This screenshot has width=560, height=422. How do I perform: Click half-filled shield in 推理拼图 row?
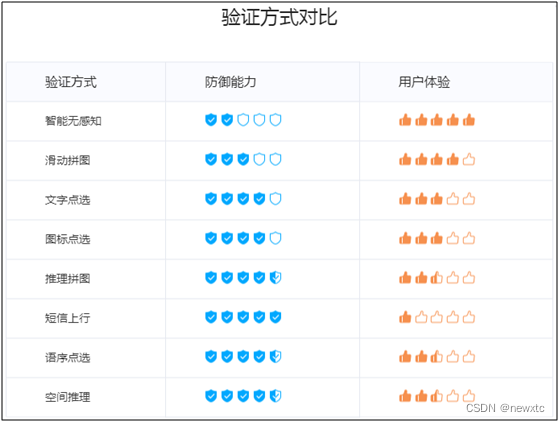[x=275, y=277]
